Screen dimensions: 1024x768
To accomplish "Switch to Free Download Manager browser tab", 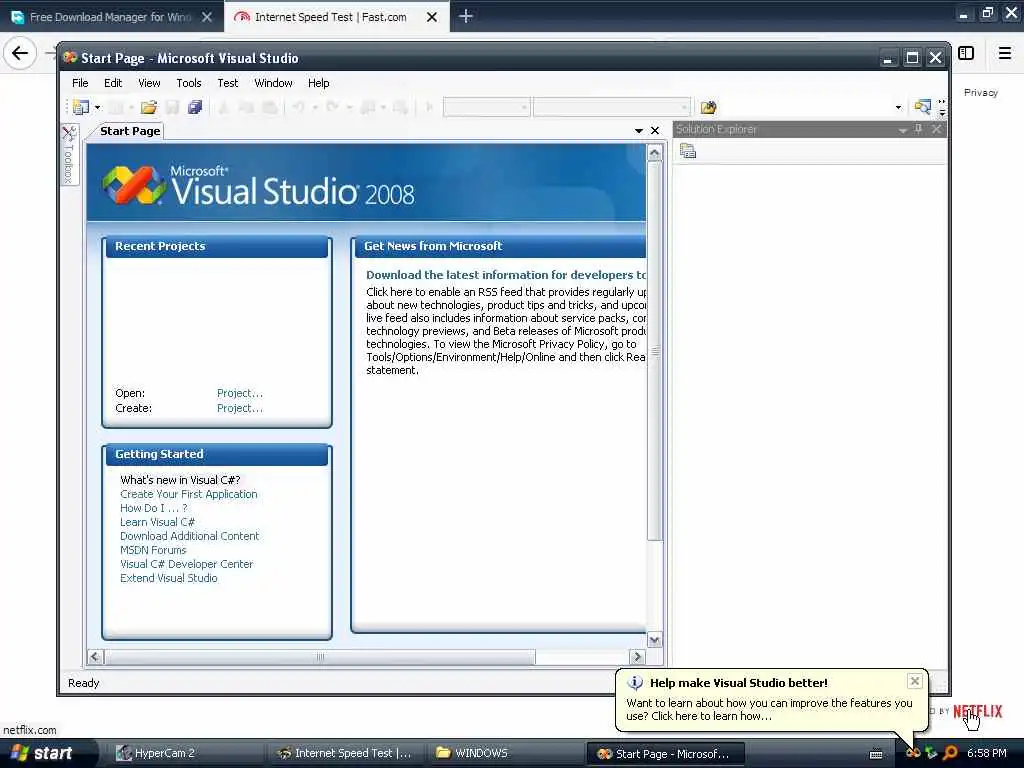I will coord(112,17).
